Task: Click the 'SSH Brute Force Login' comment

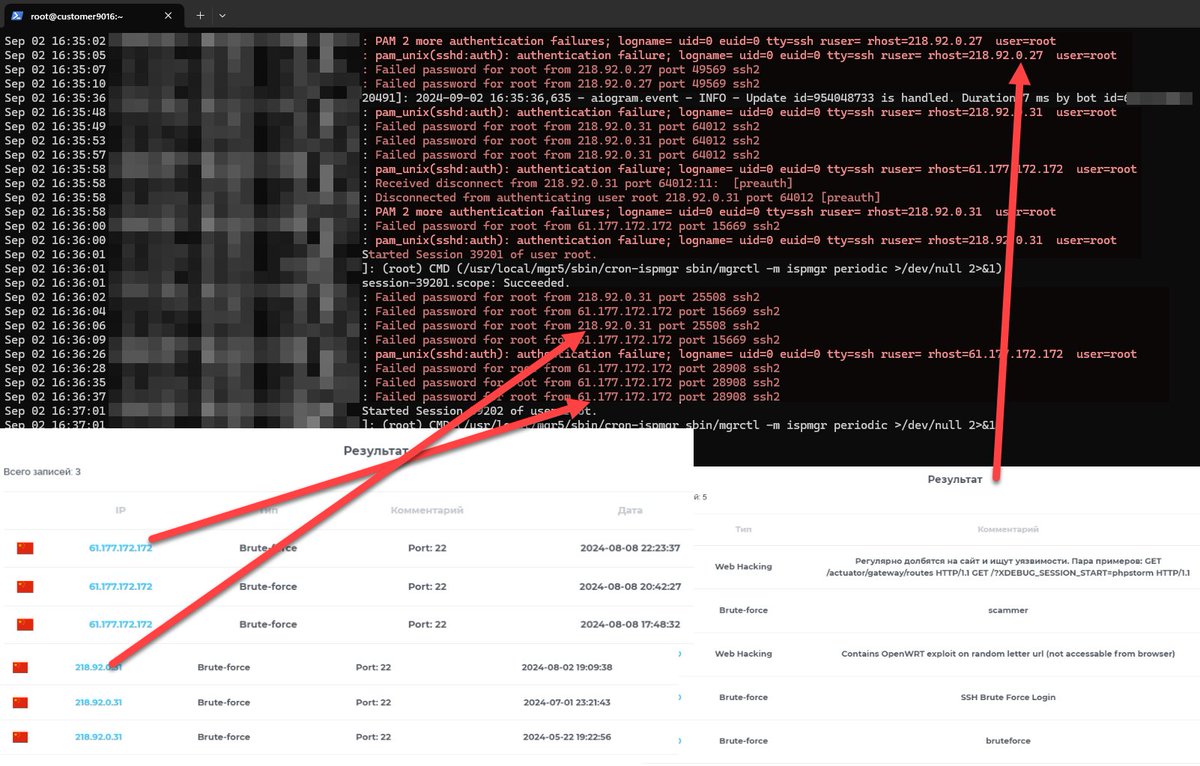Action: pos(1008,697)
